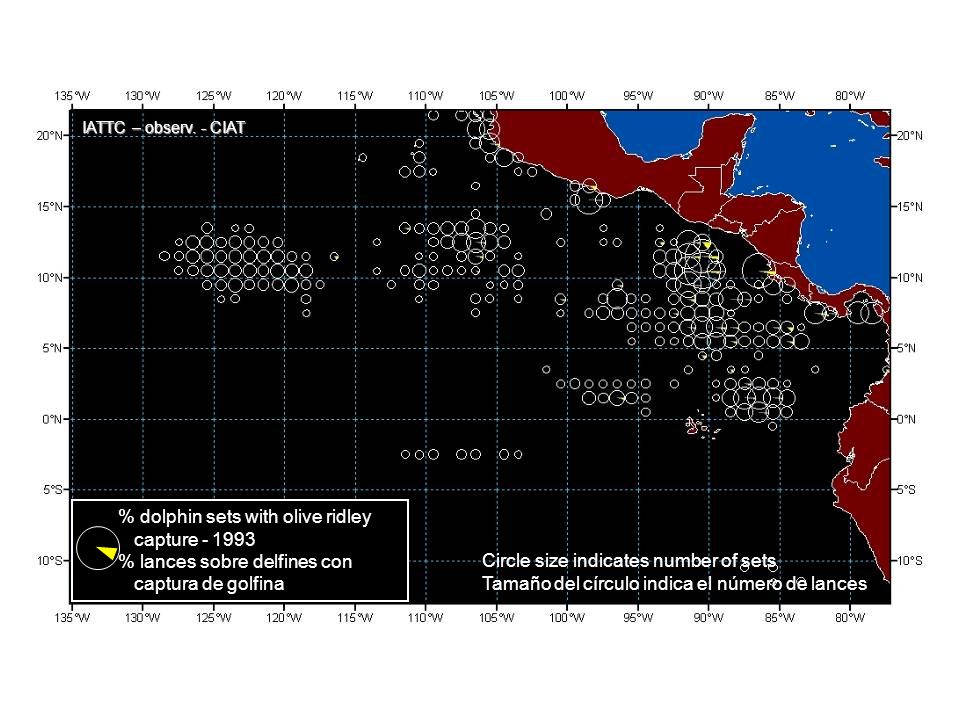This screenshot has height=720, width=960.
Task: Click the 5°S label on the right axis
Action: 906,489
